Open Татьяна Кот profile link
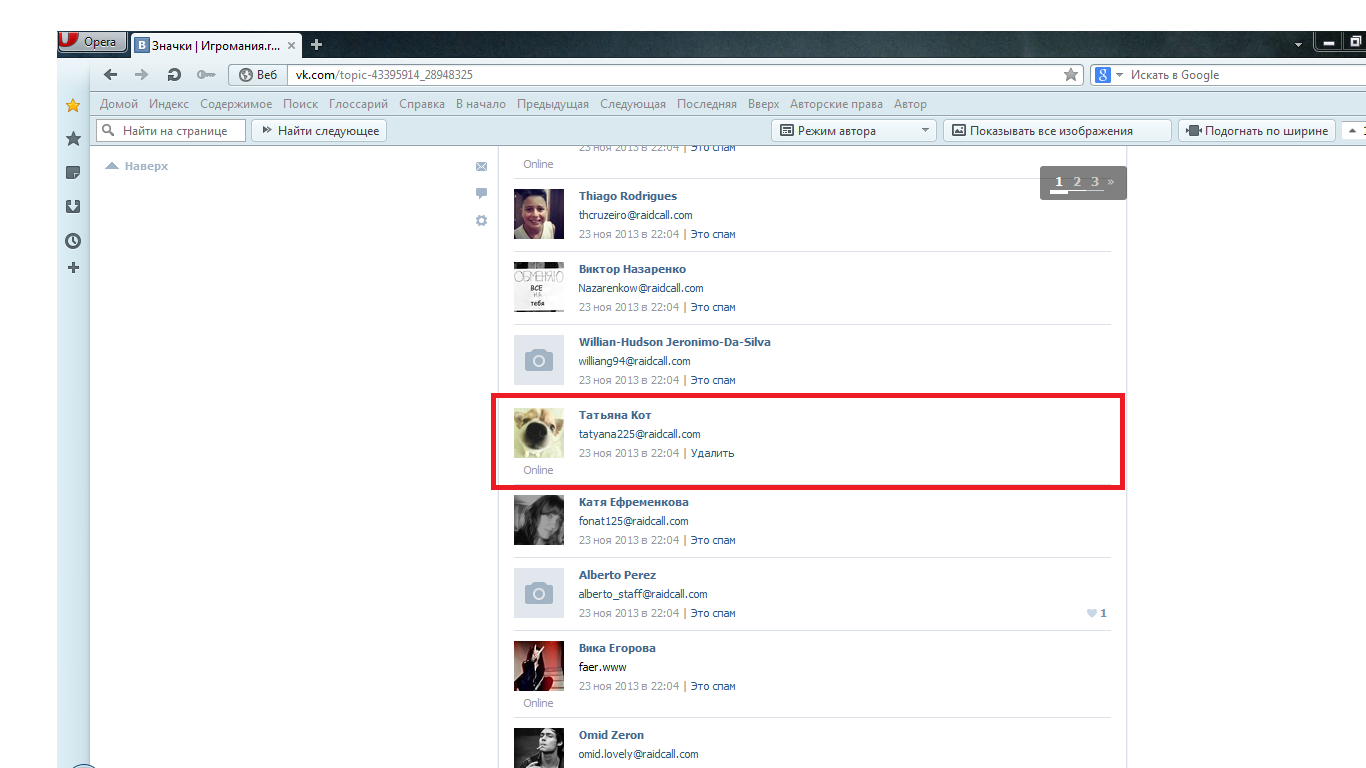 615,415
